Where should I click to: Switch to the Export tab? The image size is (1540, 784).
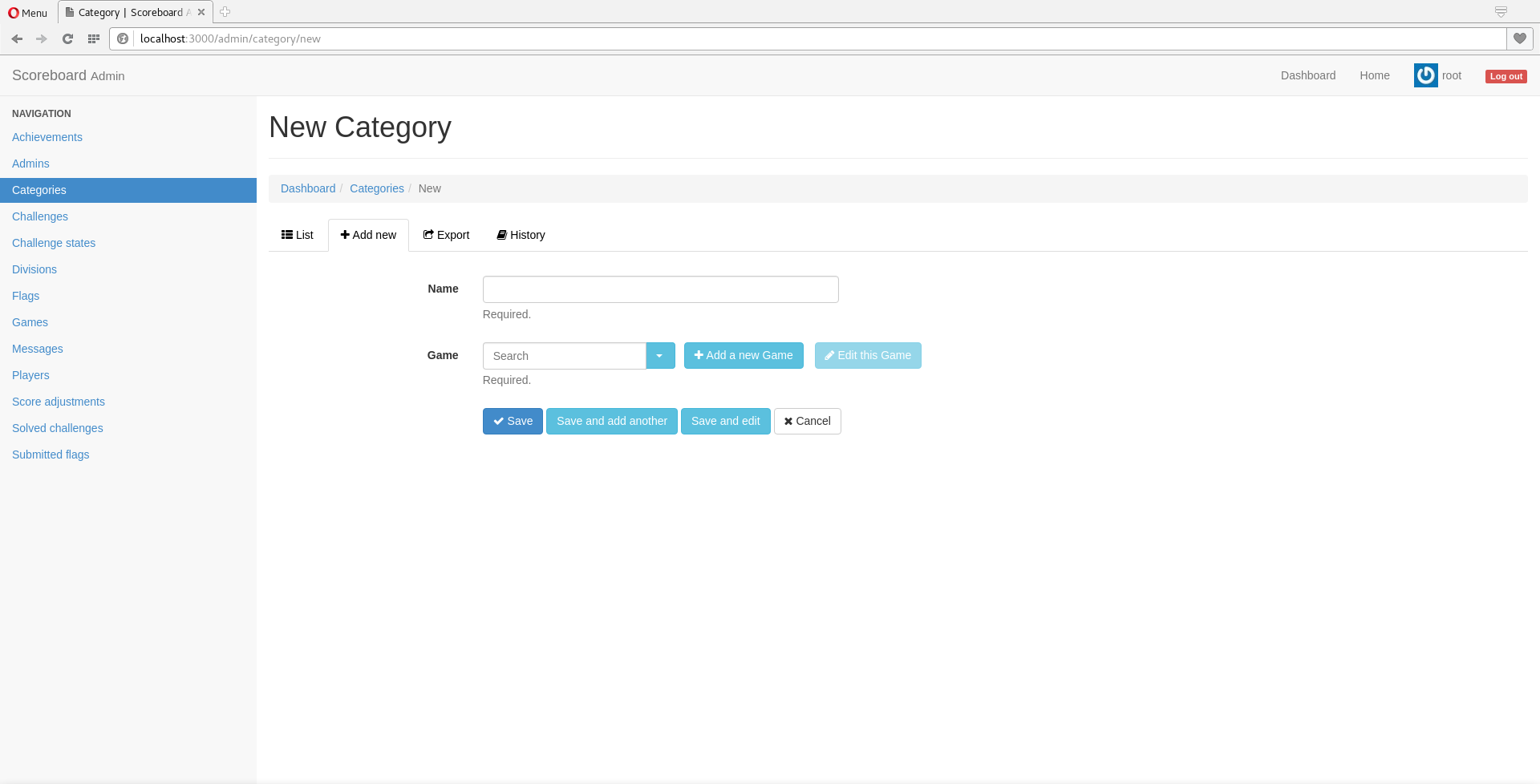coord(447,235)
